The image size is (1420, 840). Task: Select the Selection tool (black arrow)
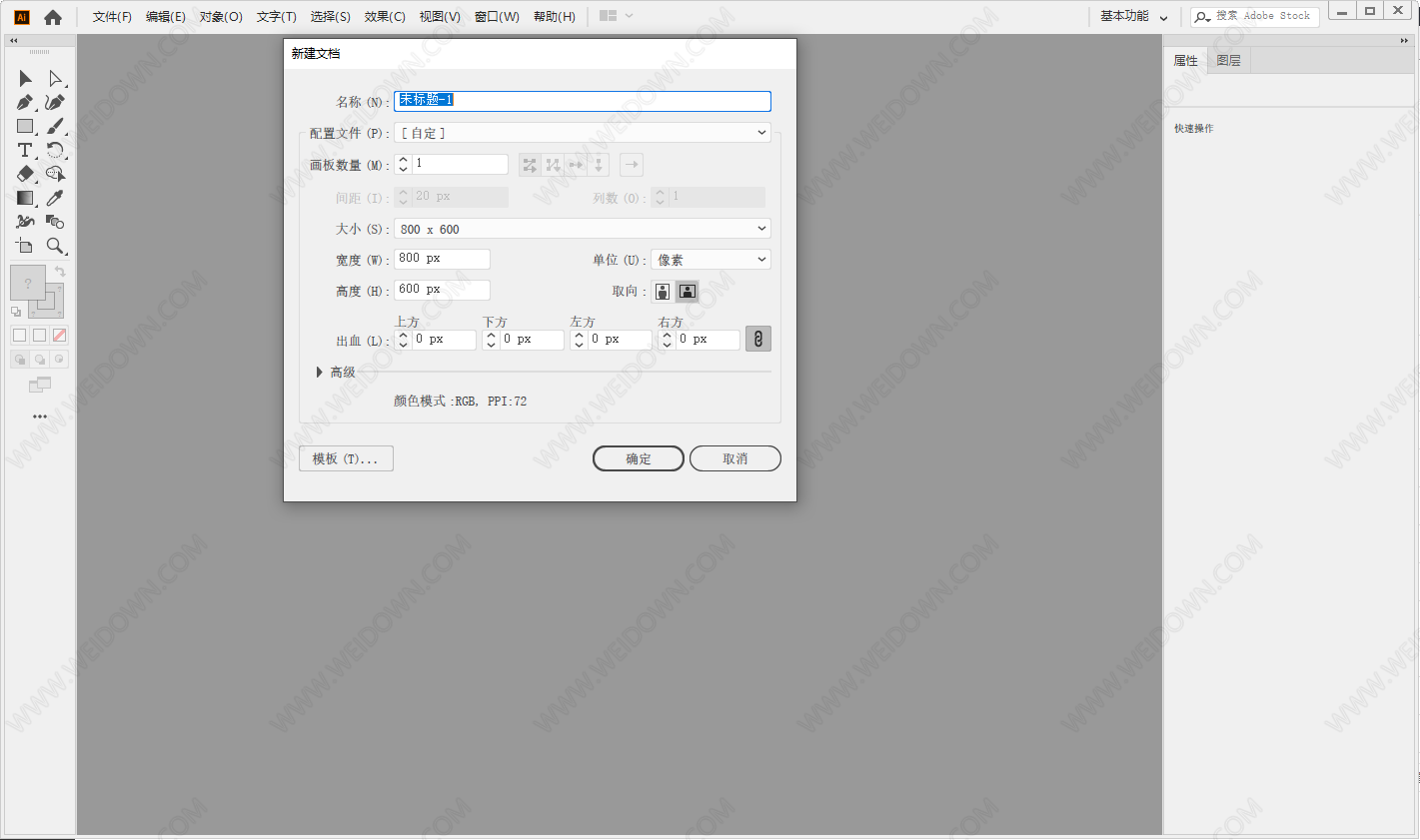pyautogui.click(x=25, y=78)
